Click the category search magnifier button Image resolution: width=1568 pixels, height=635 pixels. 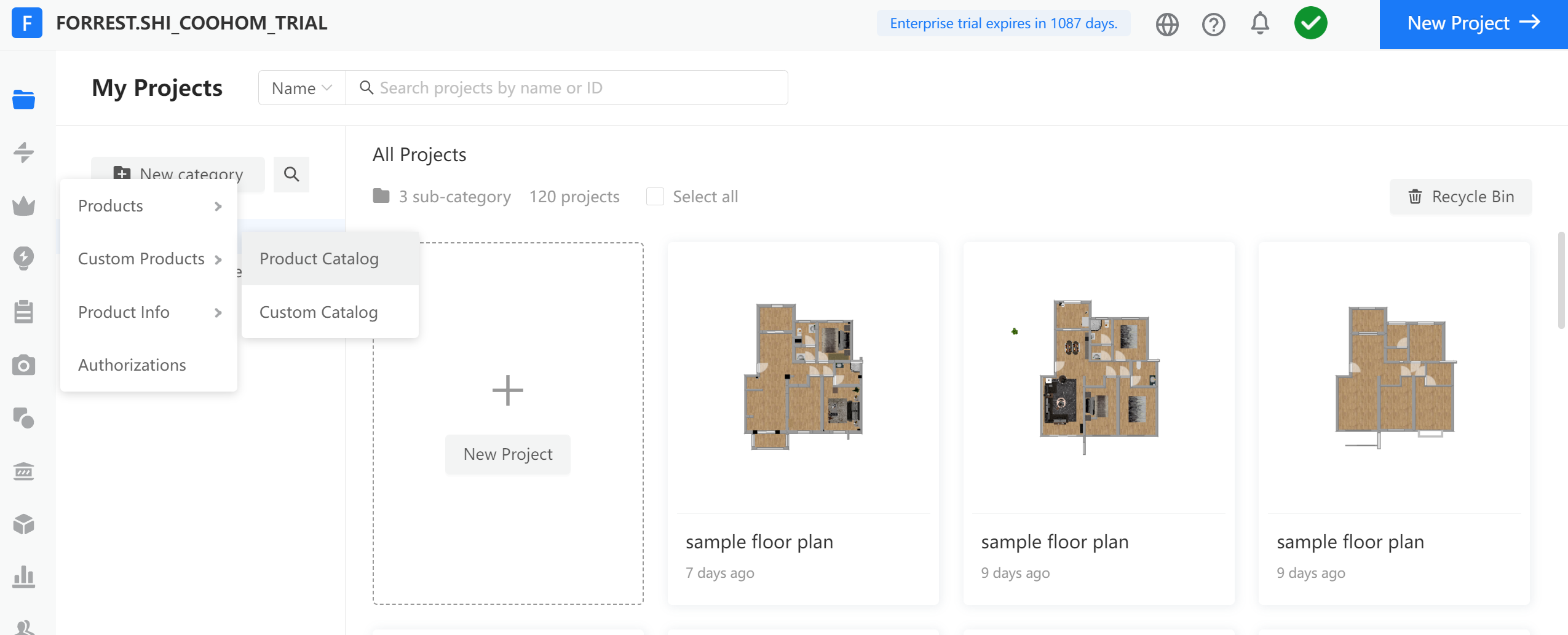pyautogui.click(x=291, y=175)
